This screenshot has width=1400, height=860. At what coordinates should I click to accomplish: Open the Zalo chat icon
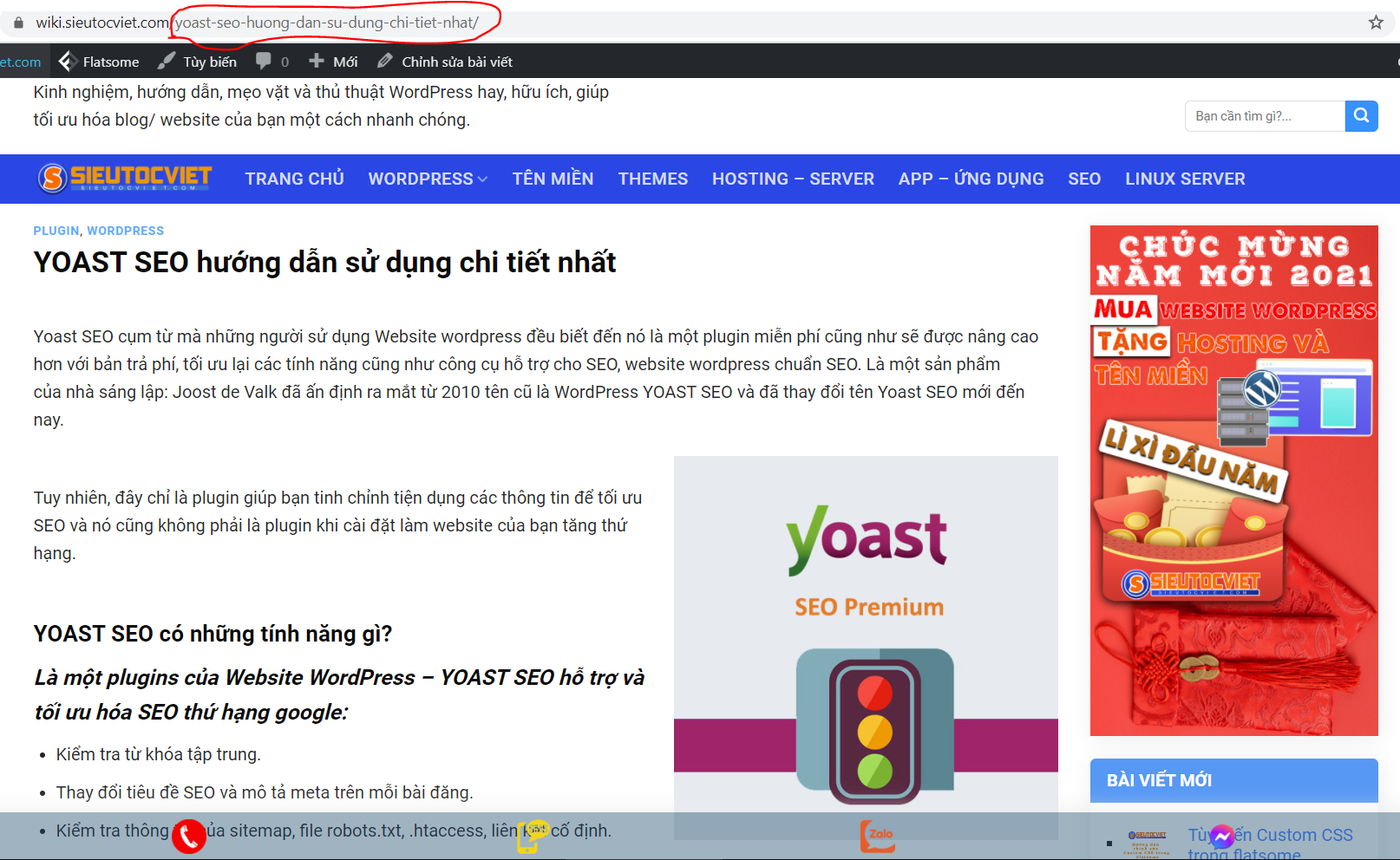[877, 835]
